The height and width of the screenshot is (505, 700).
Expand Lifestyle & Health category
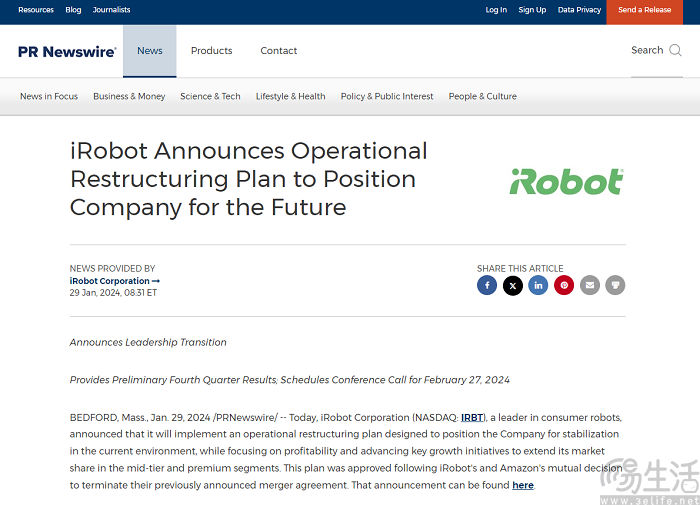click(x=290, y=97)
